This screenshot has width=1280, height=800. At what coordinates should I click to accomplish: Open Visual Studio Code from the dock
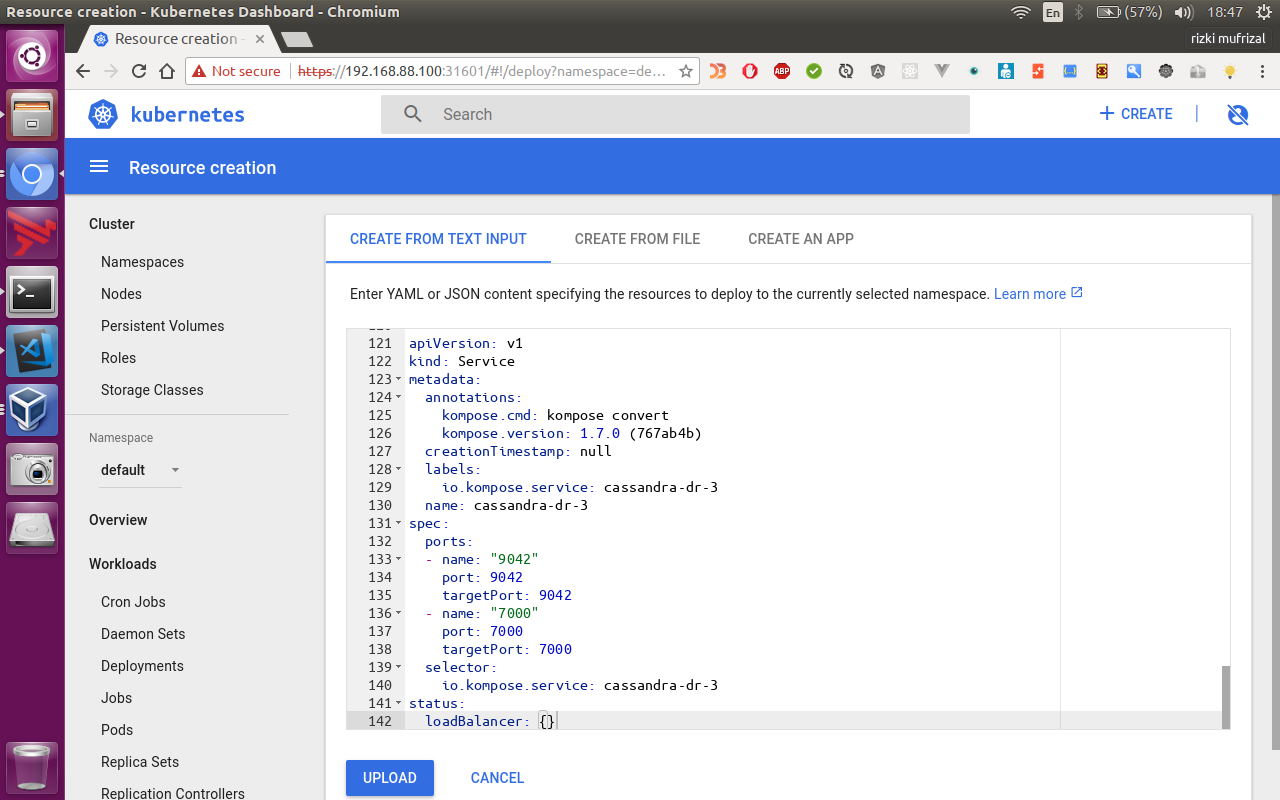coord(32,351)
